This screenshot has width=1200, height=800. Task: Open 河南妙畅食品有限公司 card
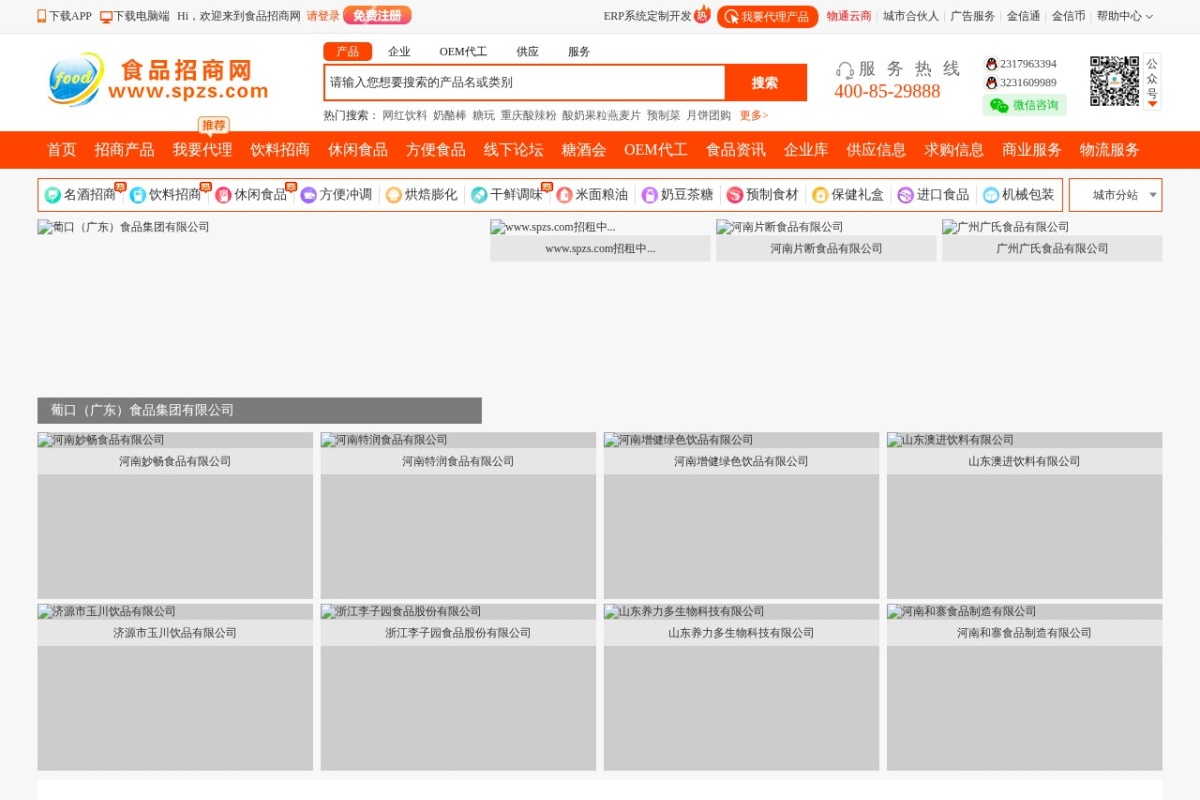[175, 516]
